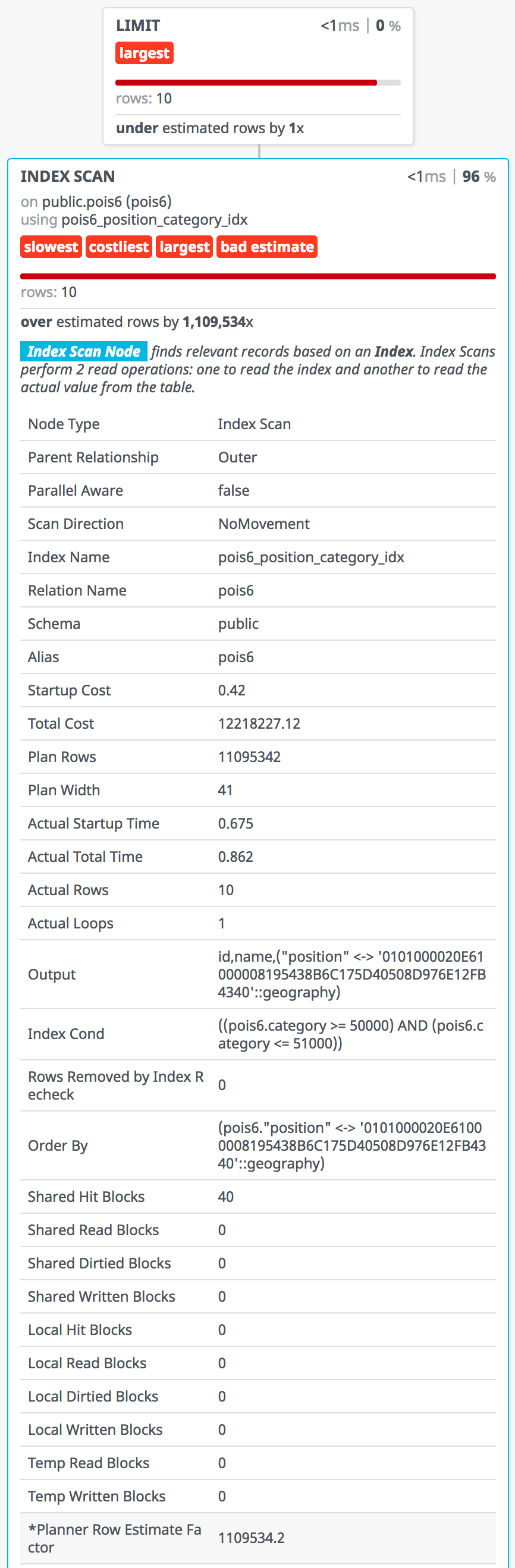The image size is (515, 1568).
Task: Click the Order By row value
Action: click(x=352, y=1145)
